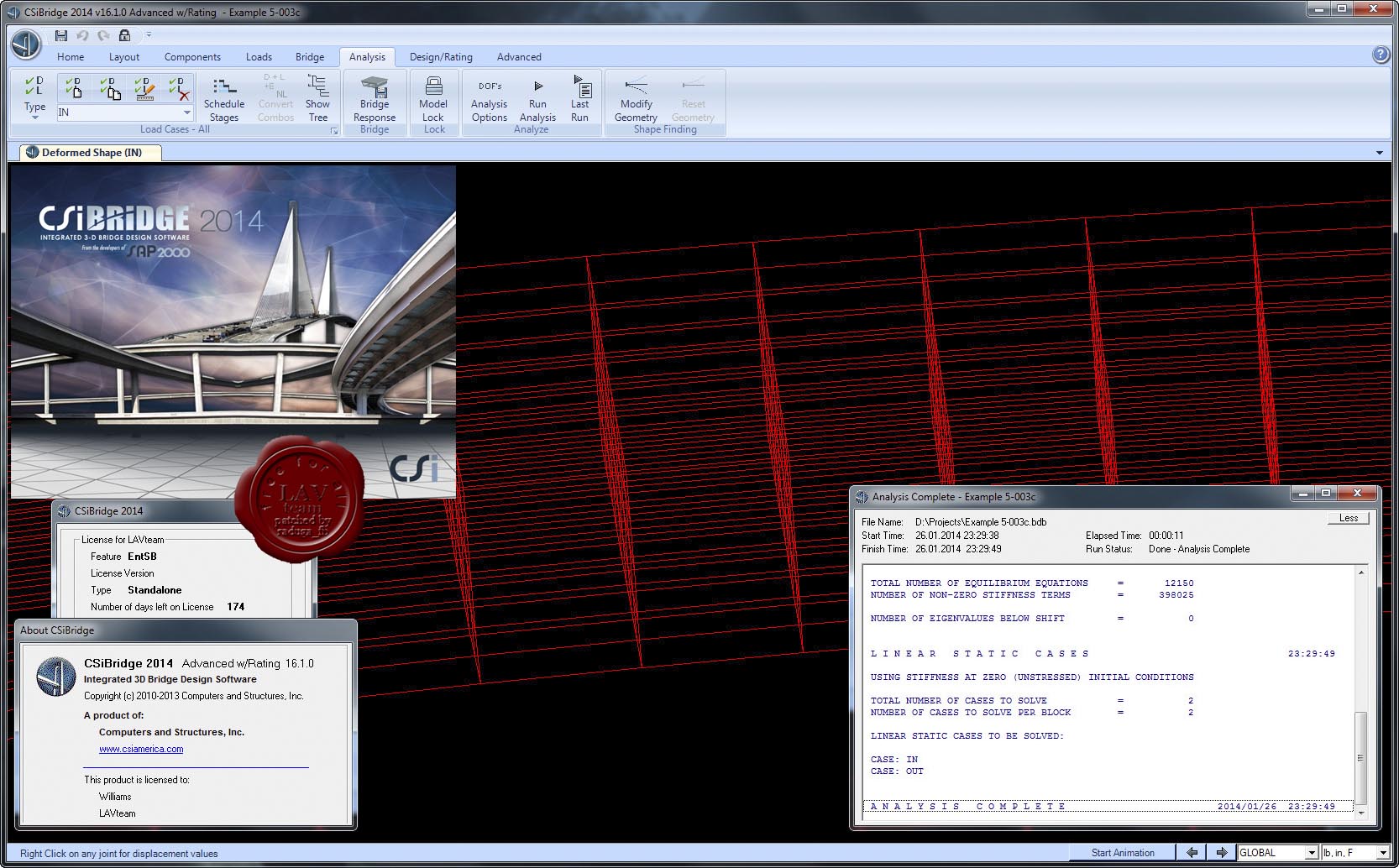Open the help question mark icon
The image size is (1399, 868).
click(1381, 55)
